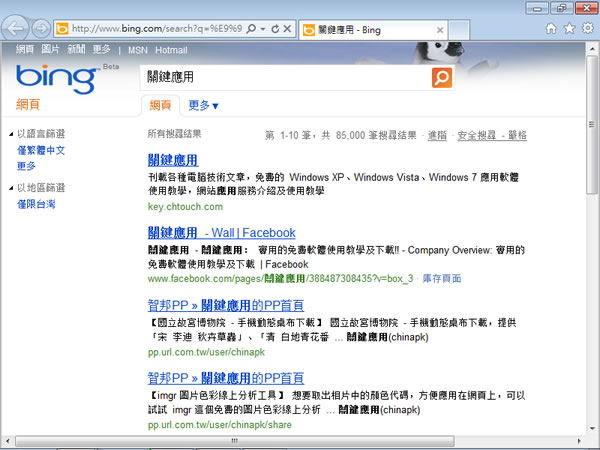Open the first result titled 關鍵應用
This screenshot has height=450, width=600.
pos(173,160)
